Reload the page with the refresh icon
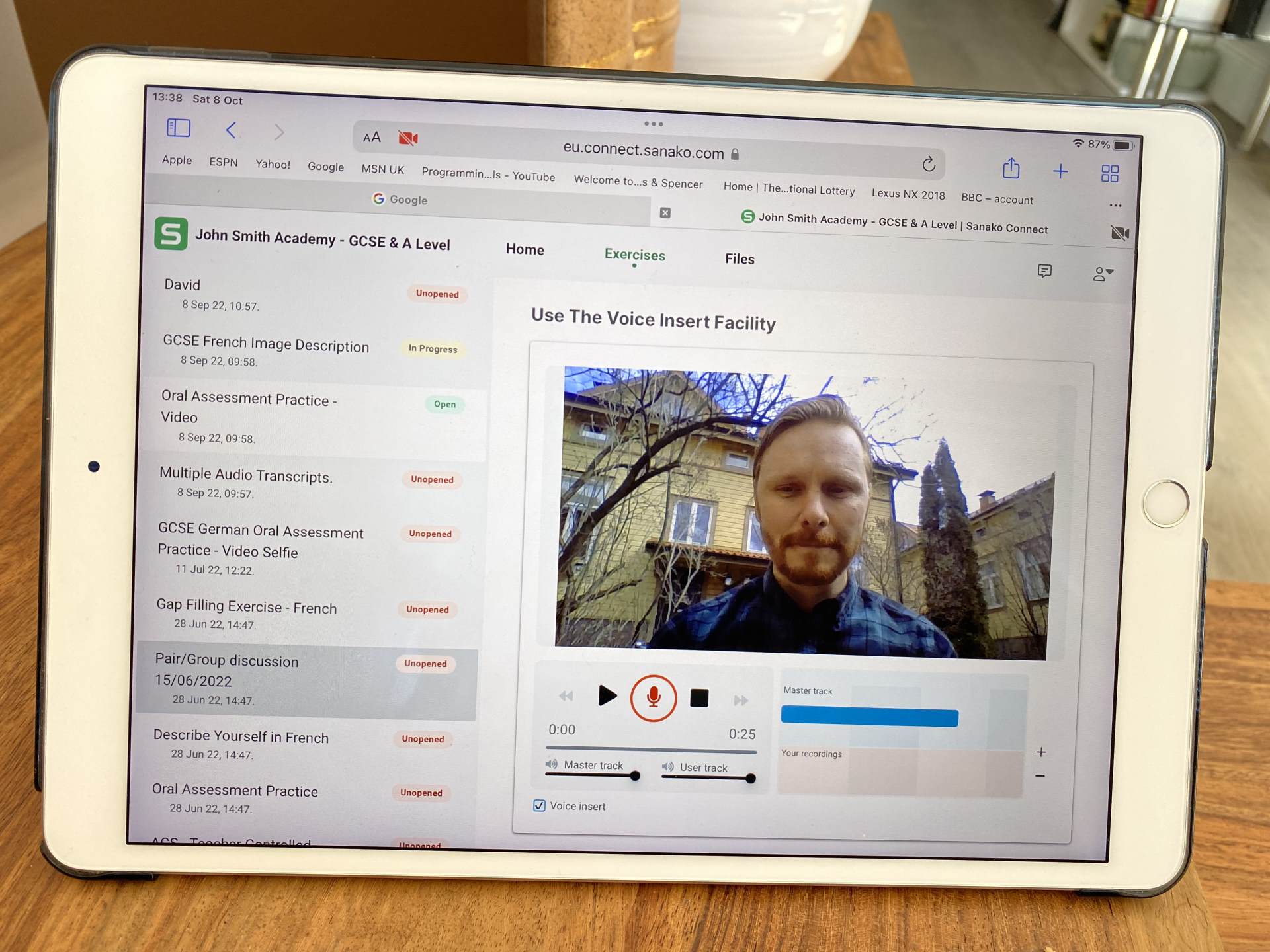 (x=929, y=164)
